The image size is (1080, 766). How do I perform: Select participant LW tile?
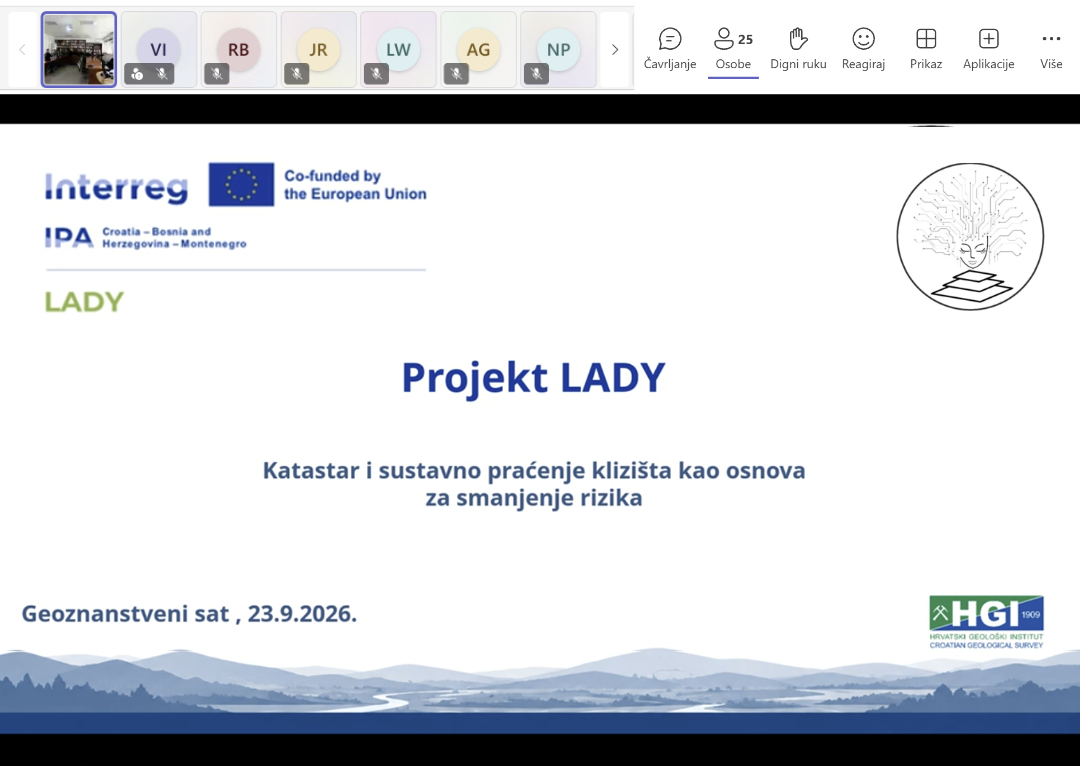pos(398,50)
